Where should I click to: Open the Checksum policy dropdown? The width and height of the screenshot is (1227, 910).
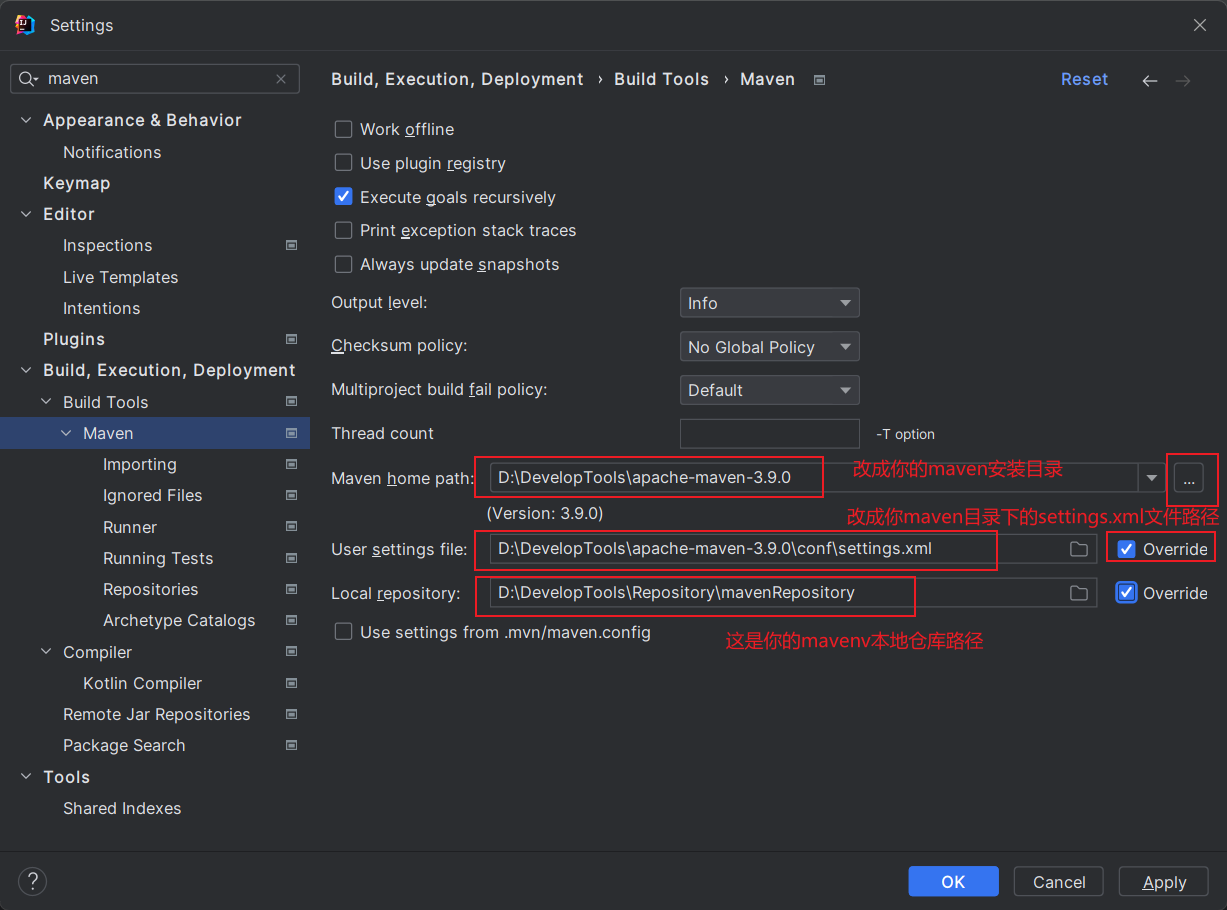(x=769, y=347)
